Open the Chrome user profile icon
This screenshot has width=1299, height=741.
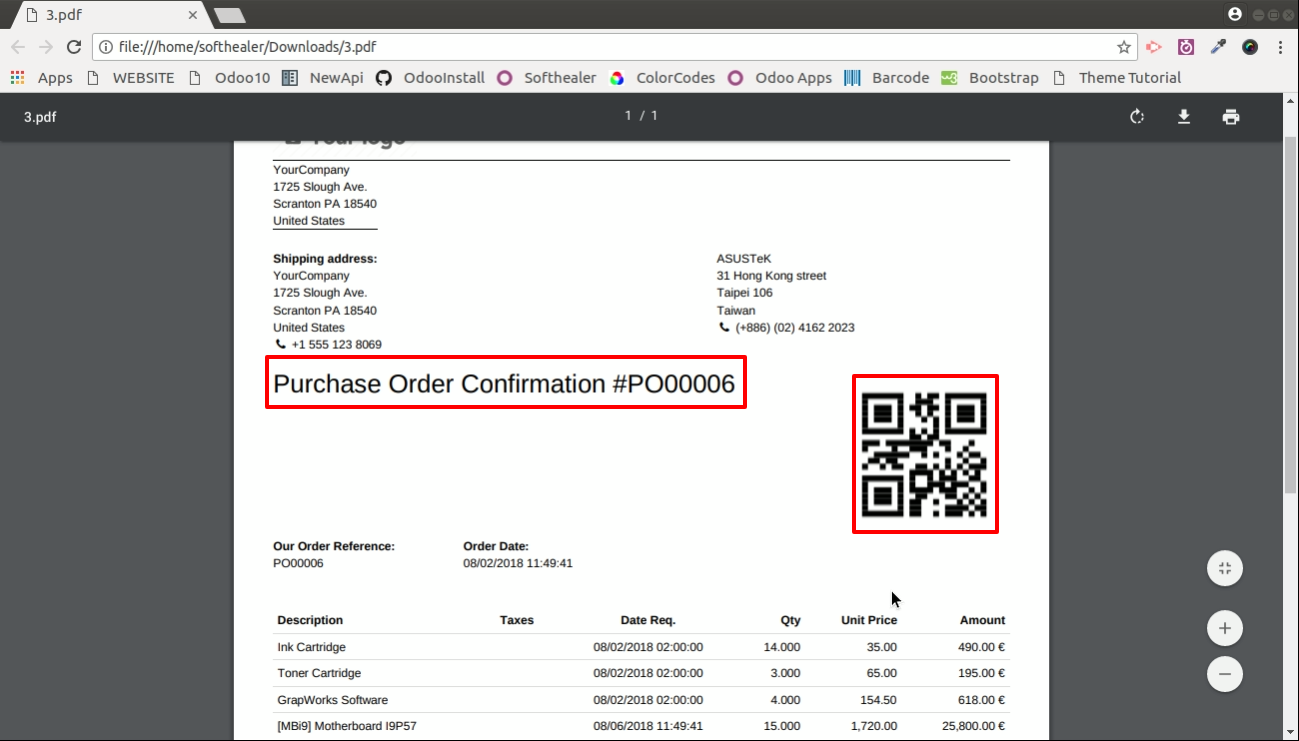[1235, 14]
